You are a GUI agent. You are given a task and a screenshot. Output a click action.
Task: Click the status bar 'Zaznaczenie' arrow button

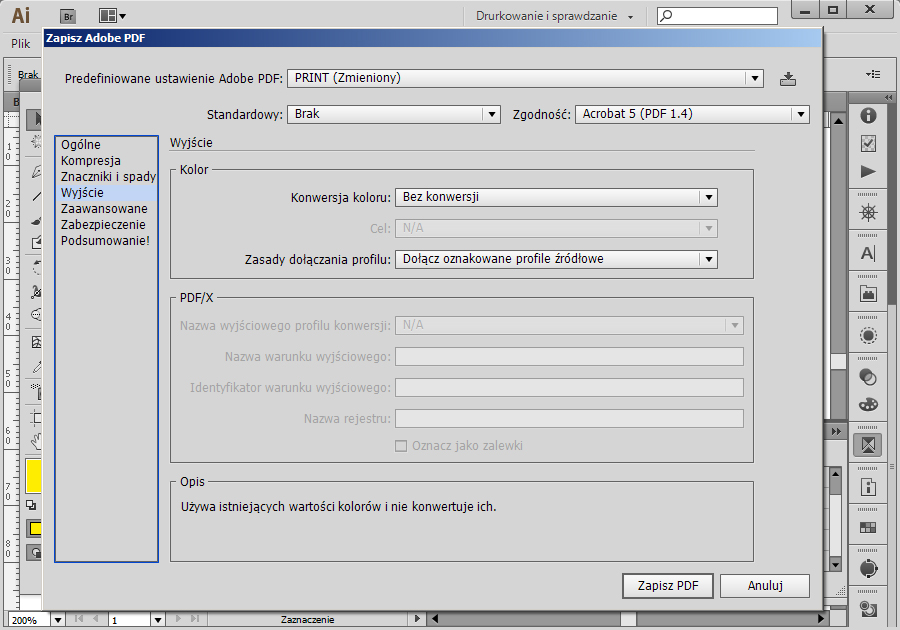[417, 619]
